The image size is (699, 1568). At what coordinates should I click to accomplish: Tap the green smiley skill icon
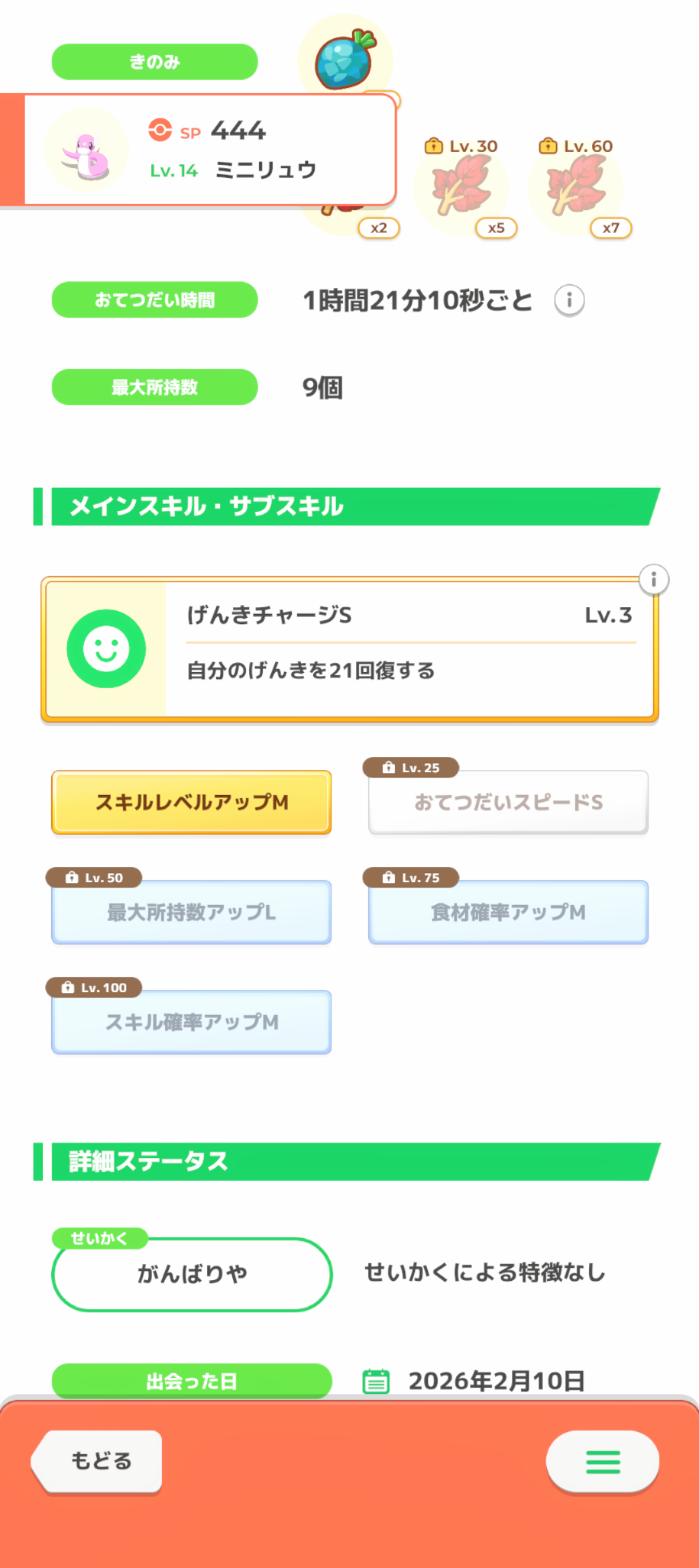[x=106, y=649]
